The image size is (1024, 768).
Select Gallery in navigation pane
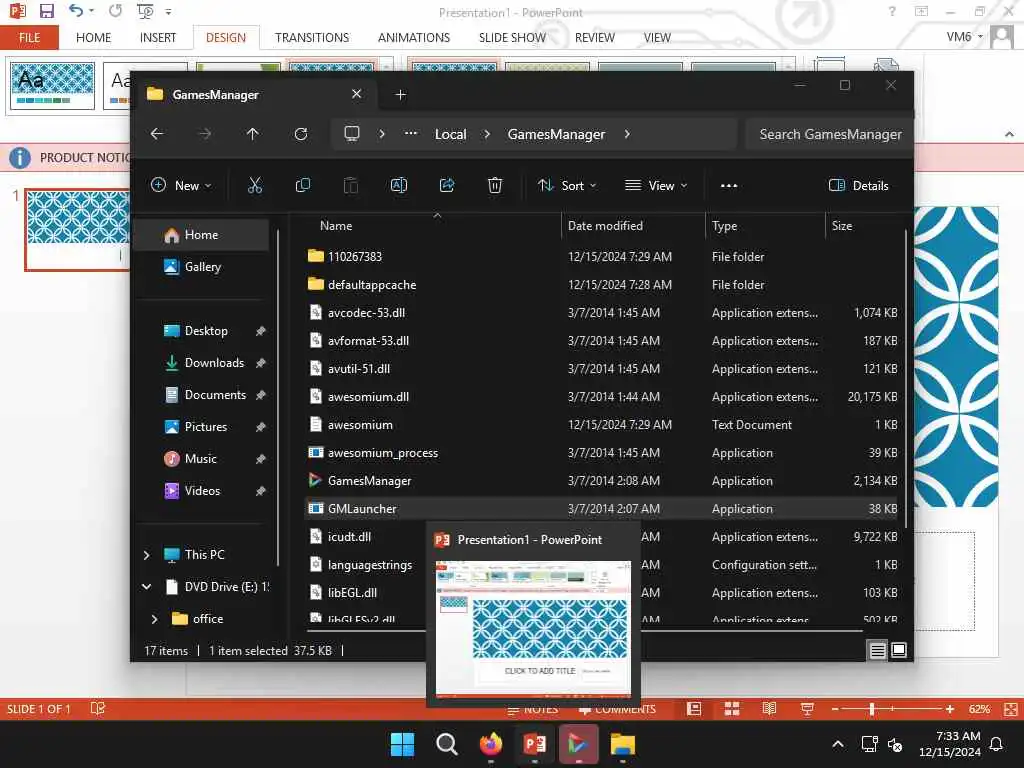[x=201, y=267]
